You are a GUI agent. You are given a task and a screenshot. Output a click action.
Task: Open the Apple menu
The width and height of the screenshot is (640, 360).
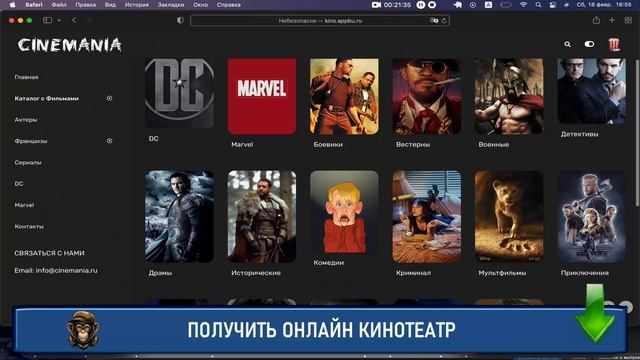coord(12,5)
